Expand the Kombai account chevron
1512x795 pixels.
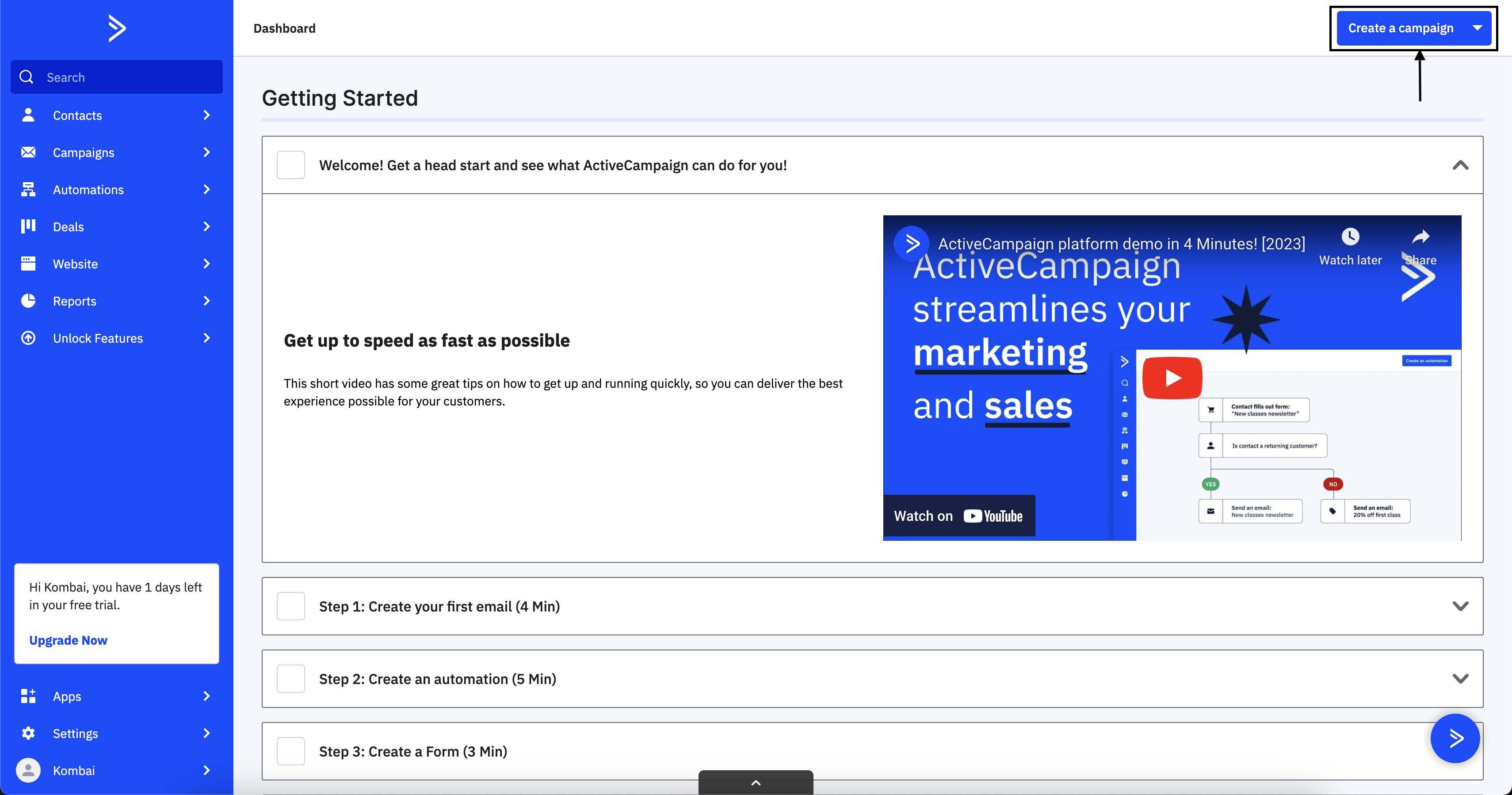coord(206,770)
